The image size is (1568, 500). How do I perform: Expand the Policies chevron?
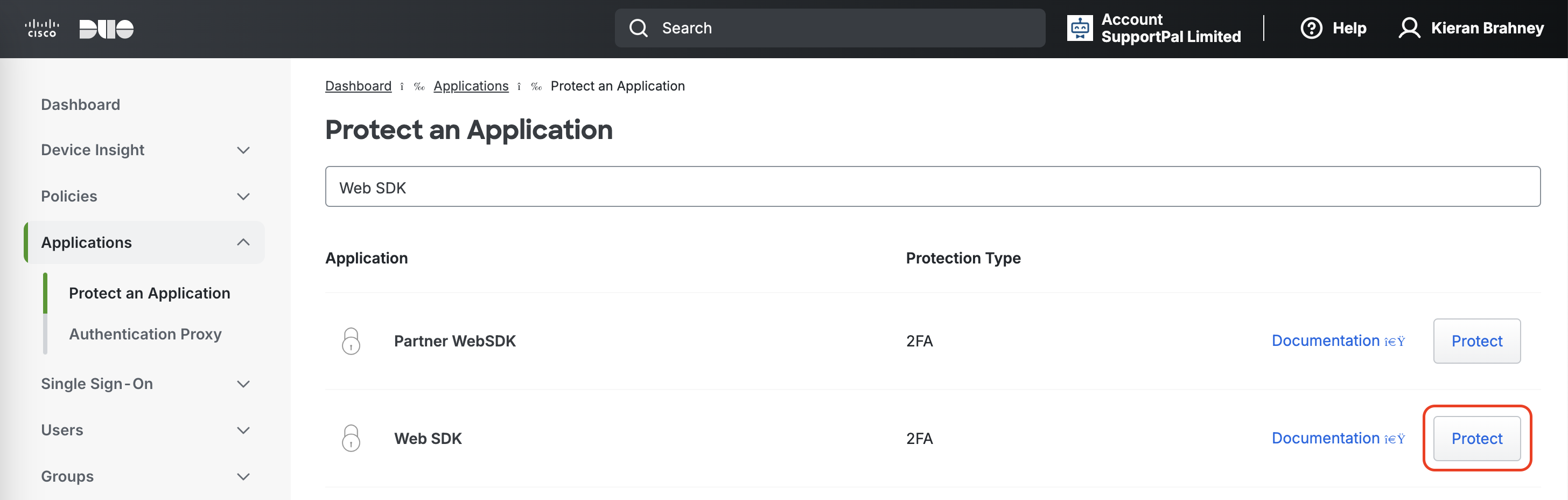click(243, 197)
